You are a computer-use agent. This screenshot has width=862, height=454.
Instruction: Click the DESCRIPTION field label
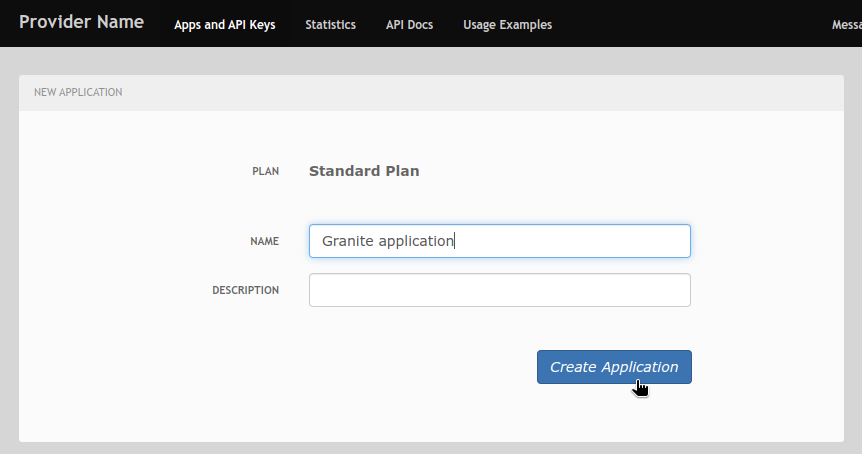pos(246,290)
